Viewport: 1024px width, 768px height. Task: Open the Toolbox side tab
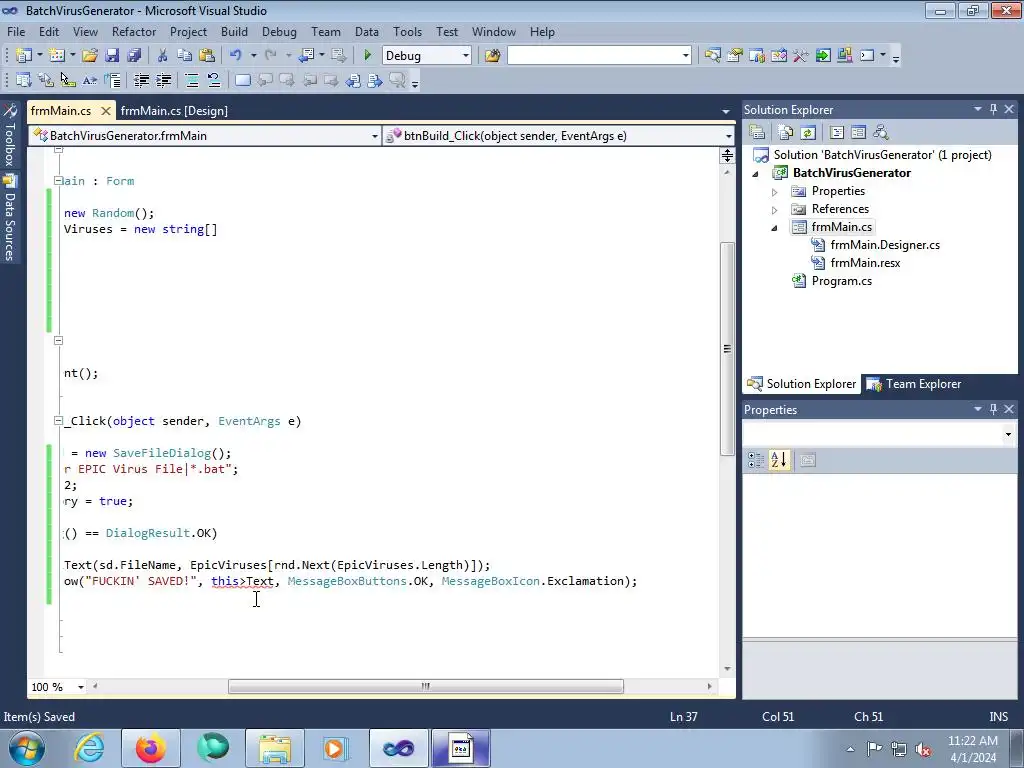10,136
